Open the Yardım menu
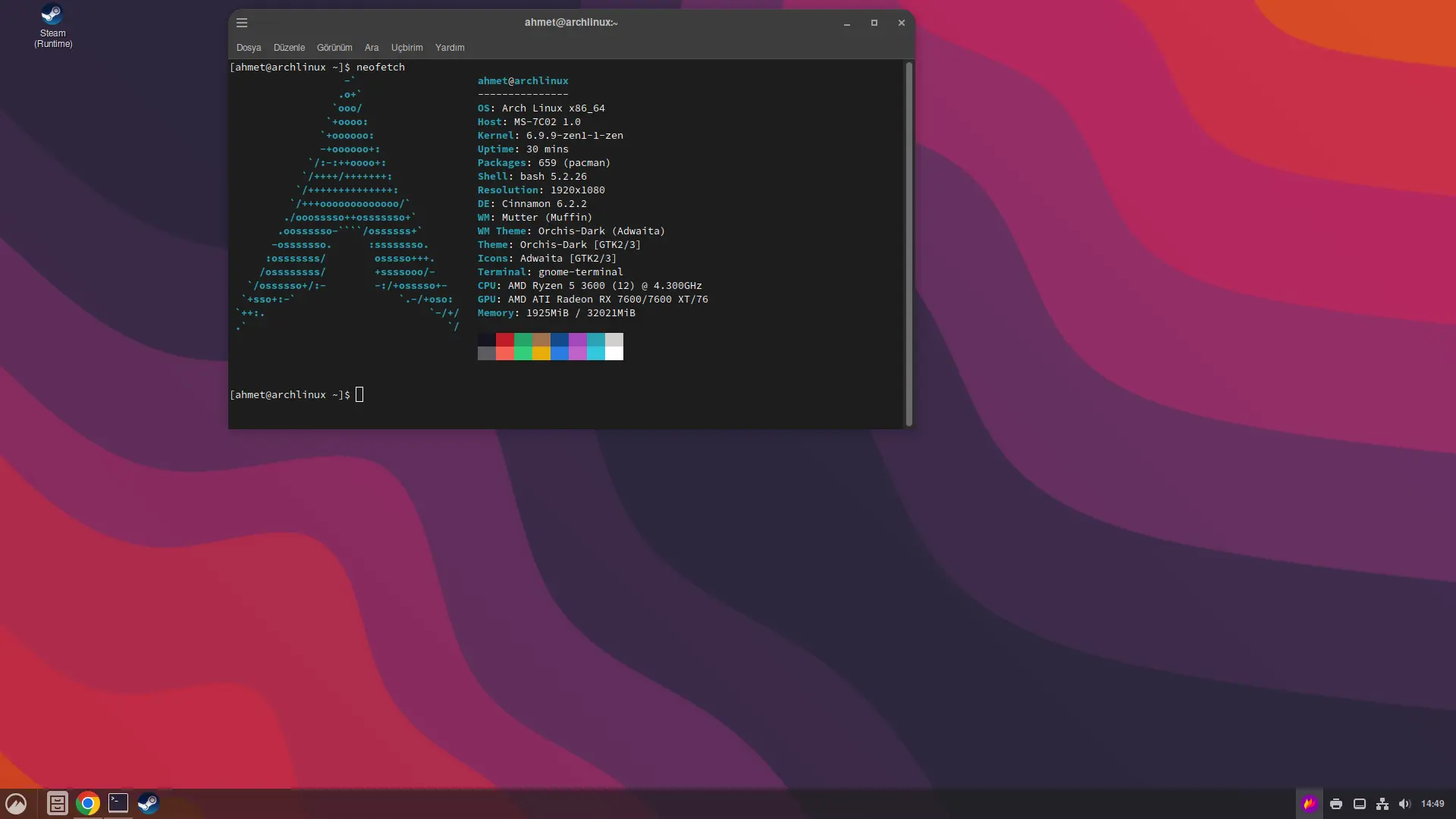This screenshot has height=819, width=1456. point(450,48)
